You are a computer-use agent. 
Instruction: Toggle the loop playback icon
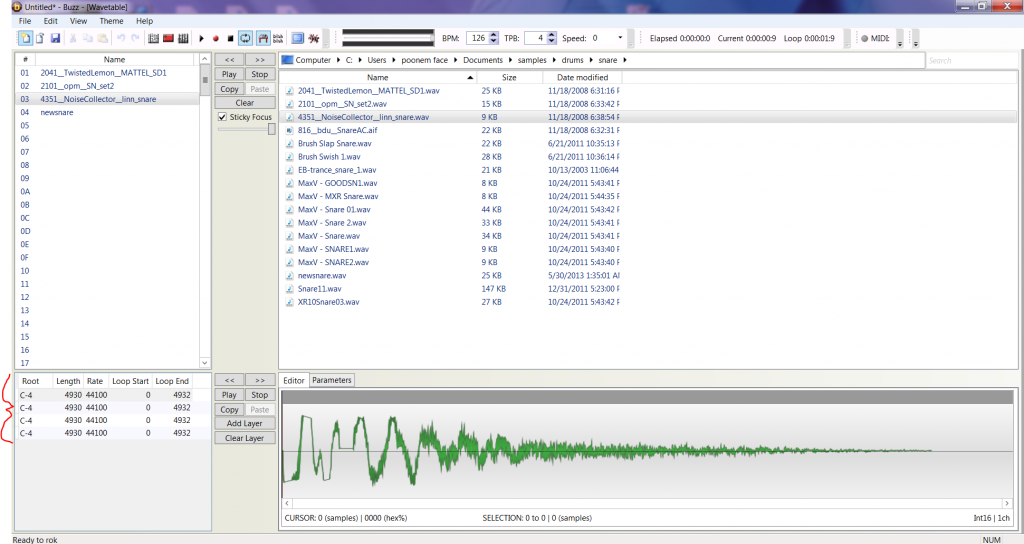pos(246,39)
